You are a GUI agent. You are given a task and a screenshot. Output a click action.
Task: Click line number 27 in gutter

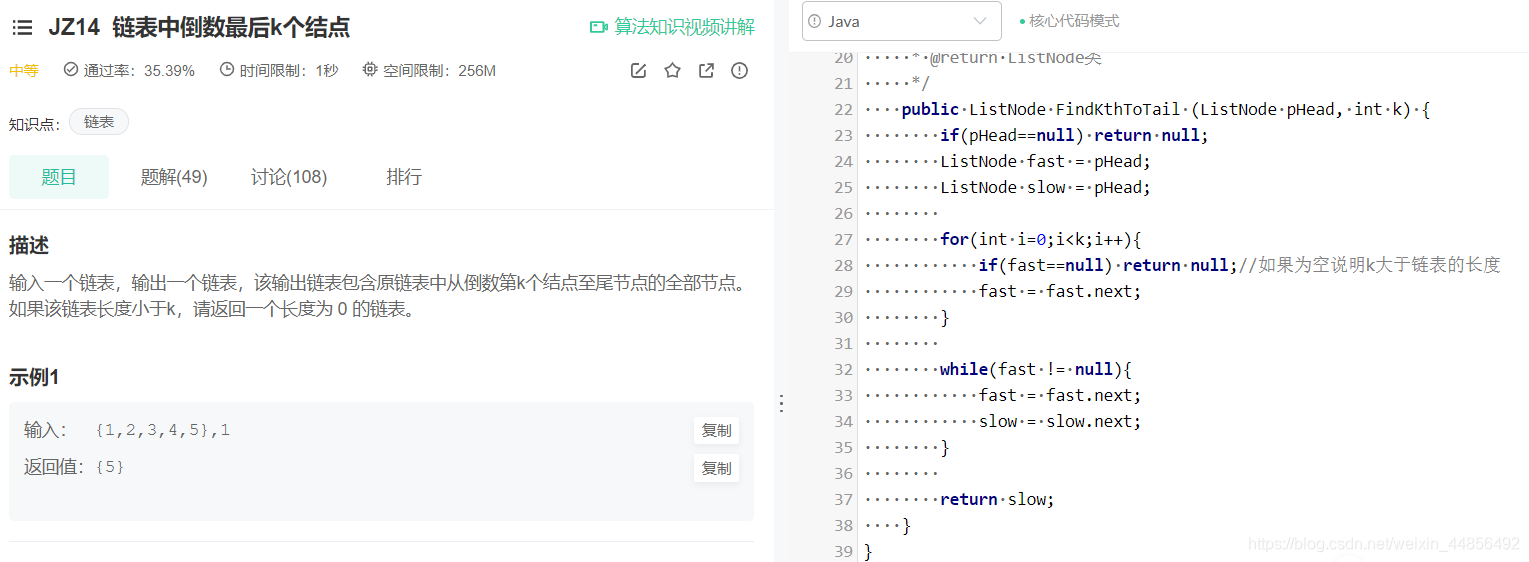(842, 240)
